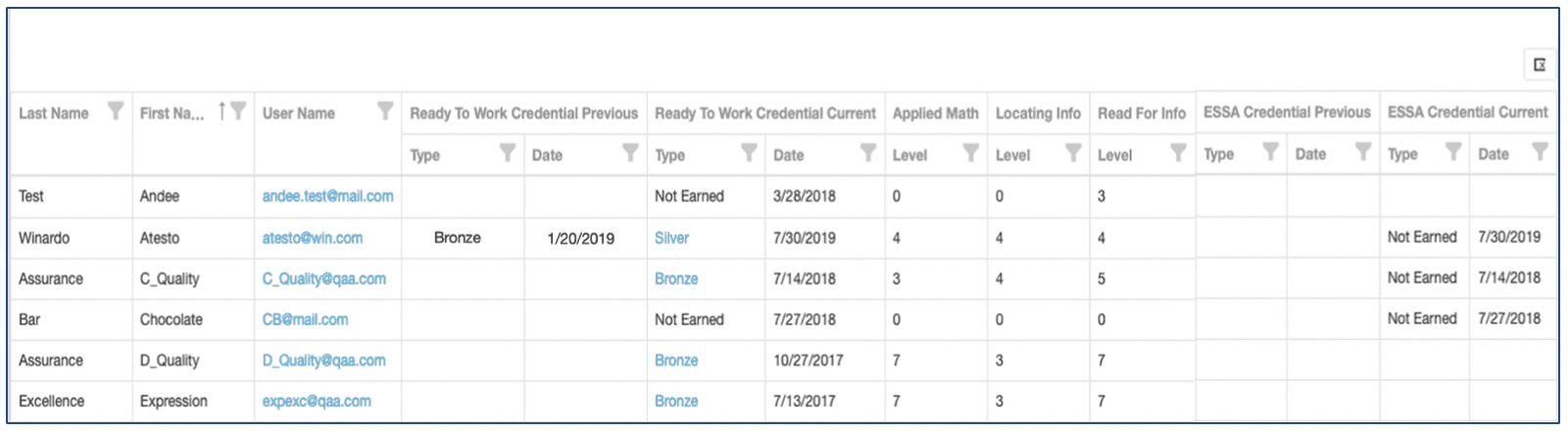
Task: Open atesto@win.com user link
Action: point(312,238)
